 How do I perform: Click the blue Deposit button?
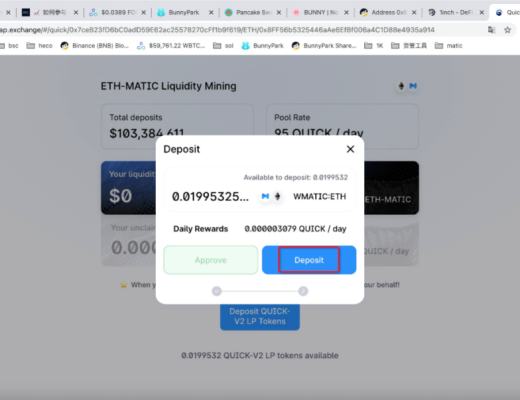coord(309,260)
